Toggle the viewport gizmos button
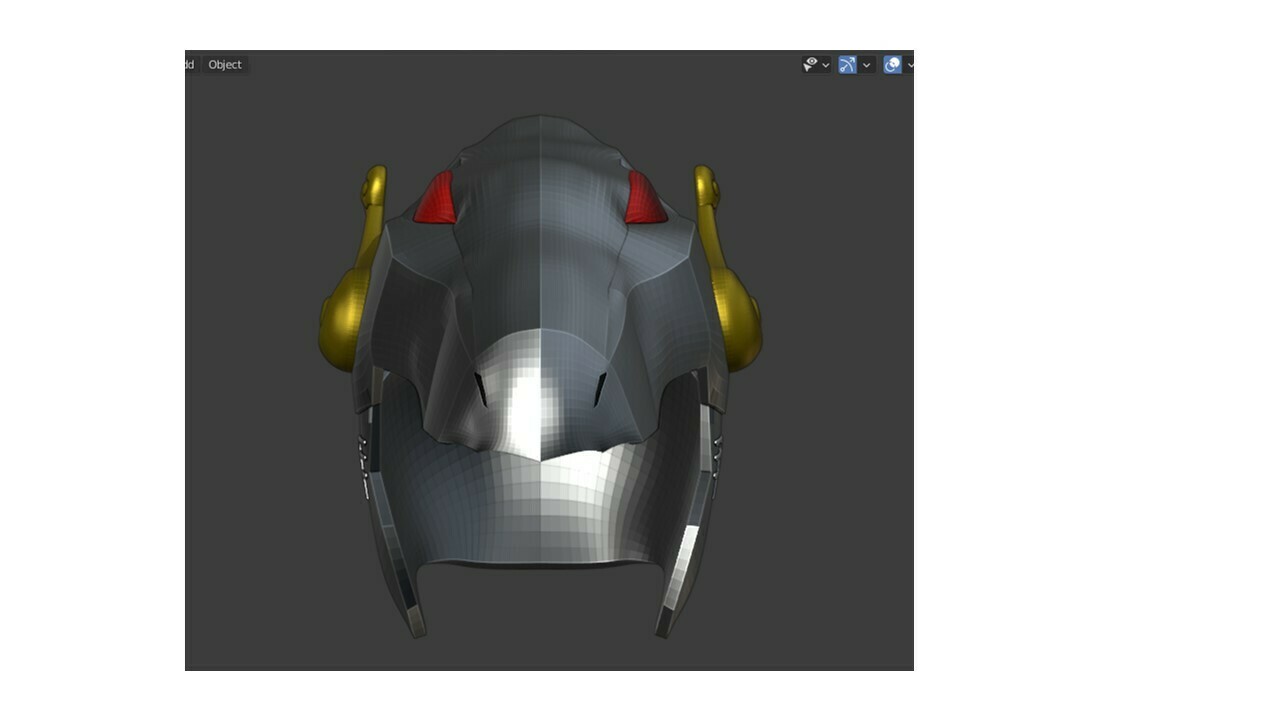This screenshot has width=1280, height=720. [848, 65]
